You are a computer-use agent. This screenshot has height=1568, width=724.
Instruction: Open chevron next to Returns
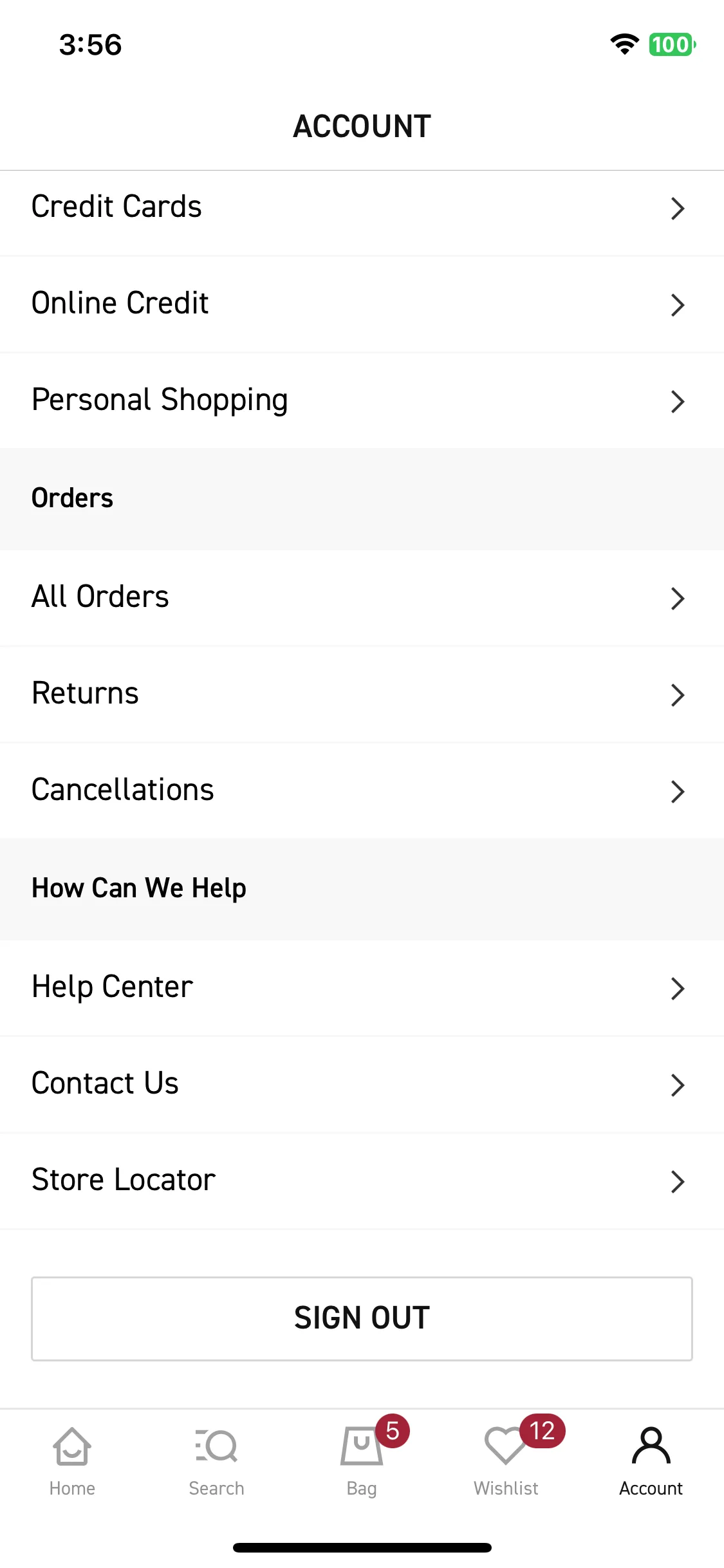[x=677, y=695]
